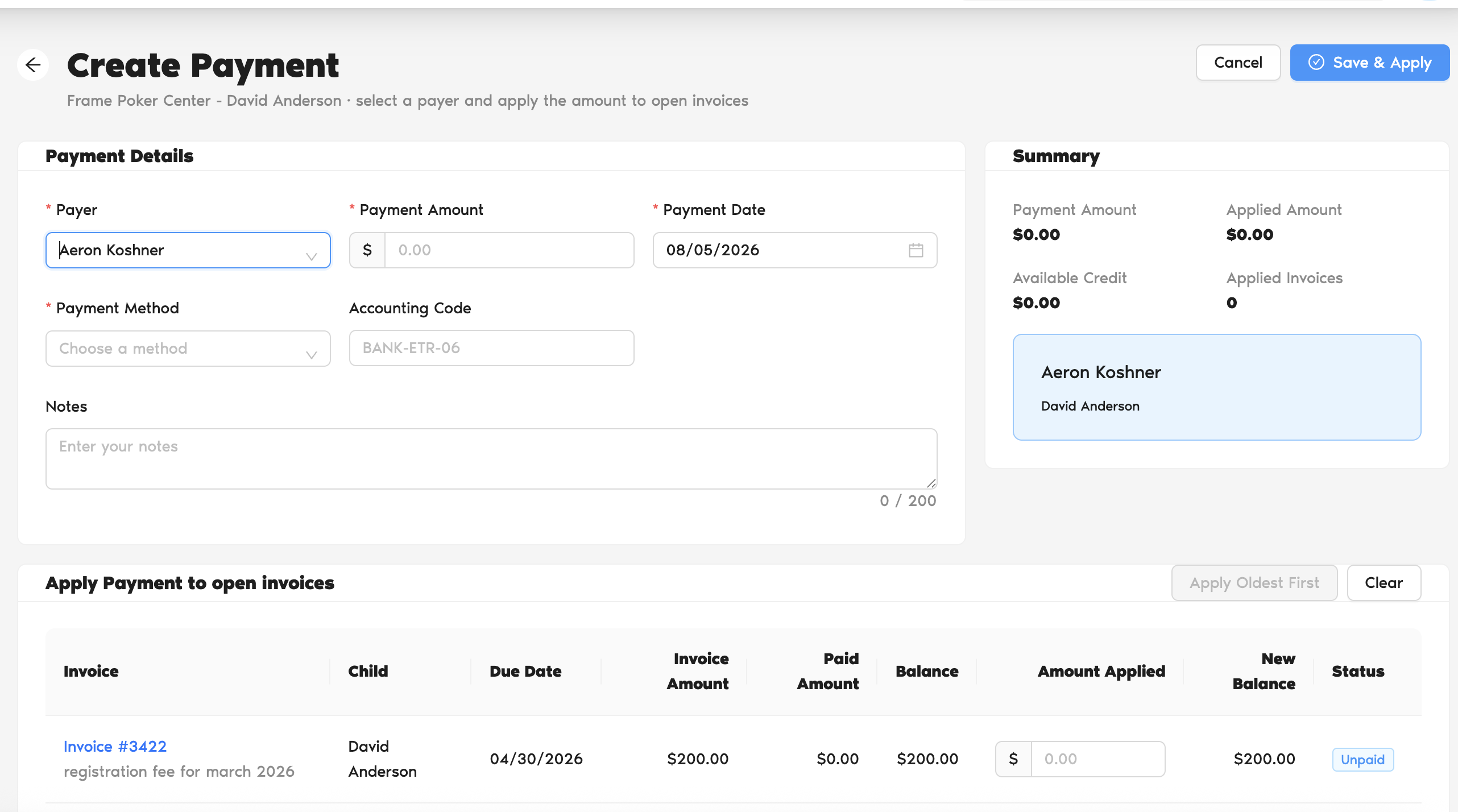Click the Applied Invoices count value
The height and width of the screenshot is (812, 1458).
[x=1232, y=303]
